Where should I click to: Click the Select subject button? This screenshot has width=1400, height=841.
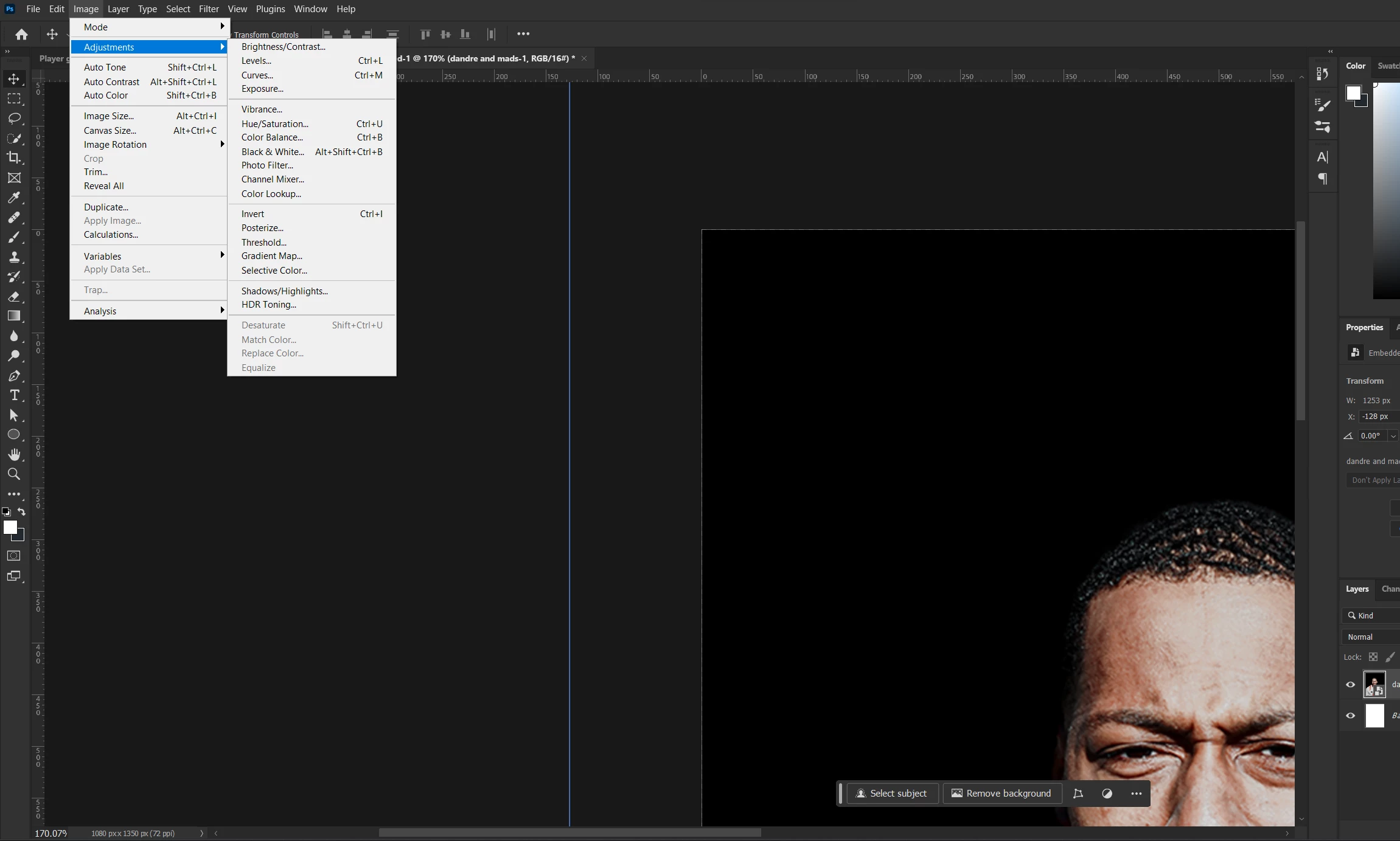pos(891,794)
